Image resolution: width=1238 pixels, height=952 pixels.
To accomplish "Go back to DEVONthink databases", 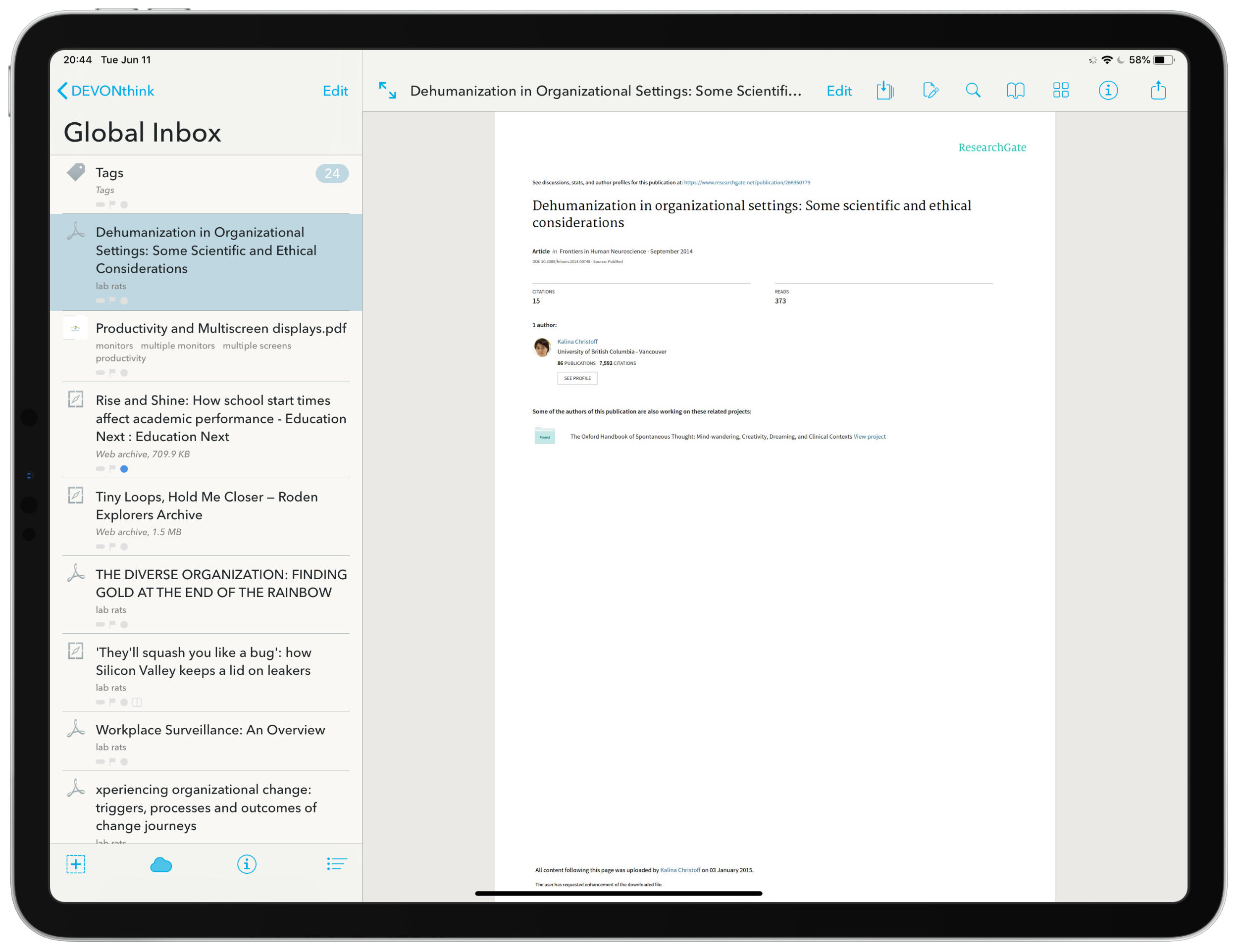I will [x=106, y=91].
